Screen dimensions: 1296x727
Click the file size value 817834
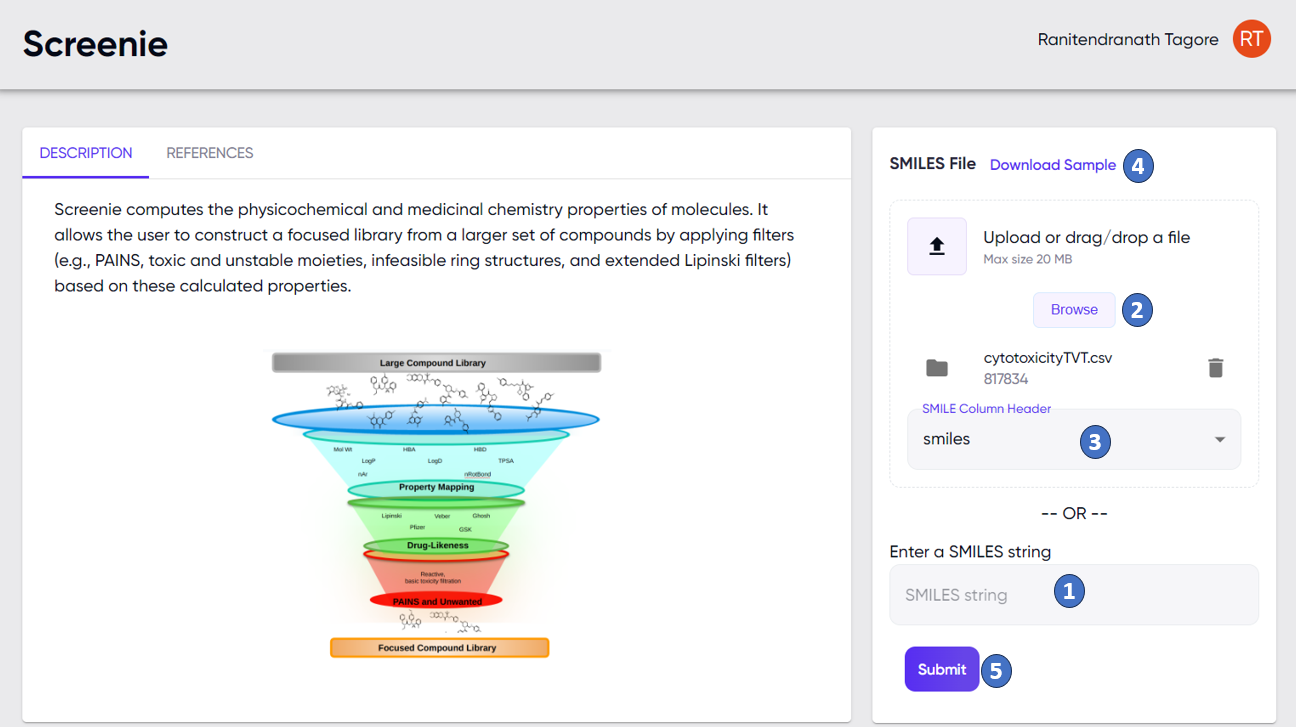tap(1006, 379)
